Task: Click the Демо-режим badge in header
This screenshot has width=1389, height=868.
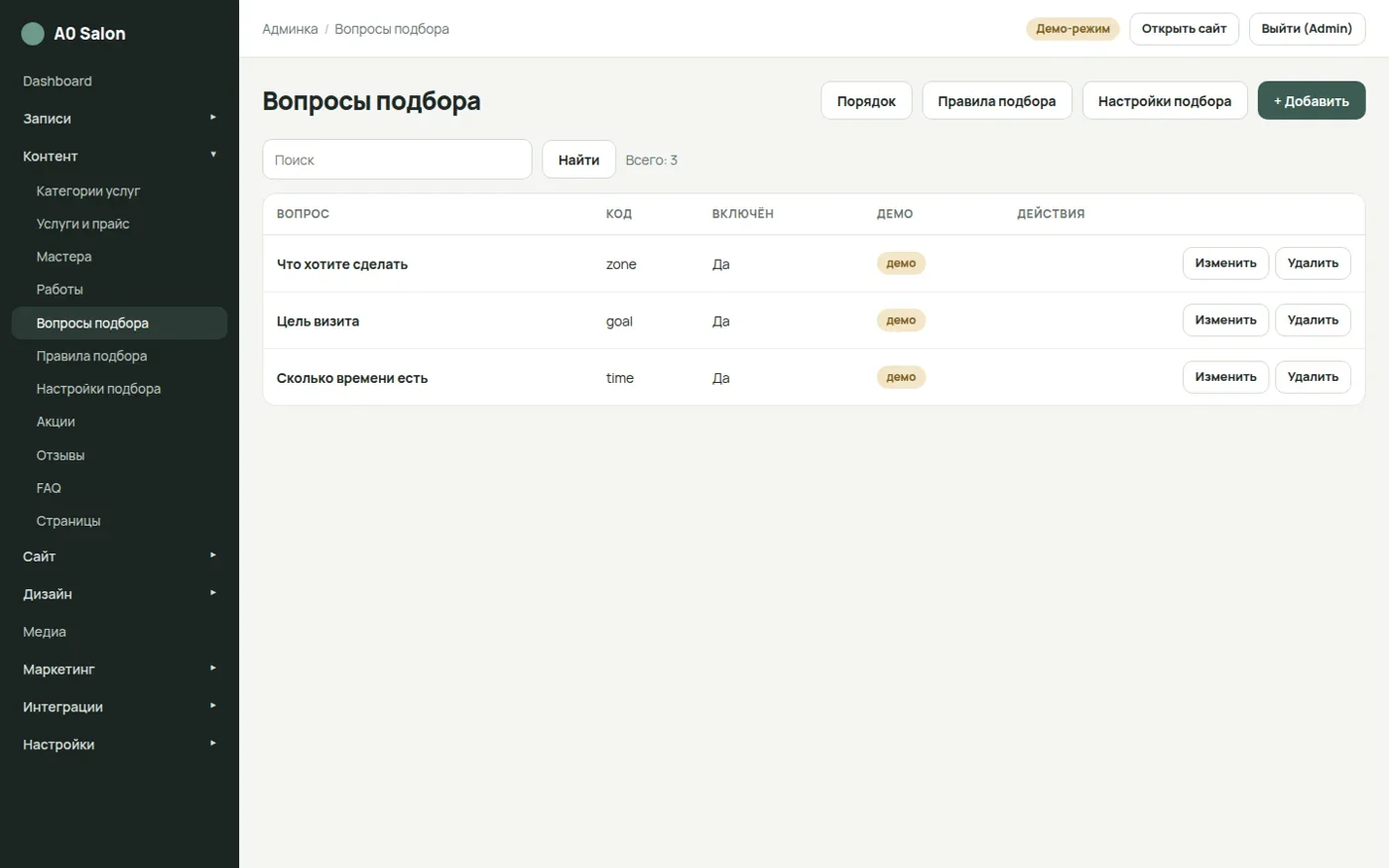Action: coord(1073,29)
